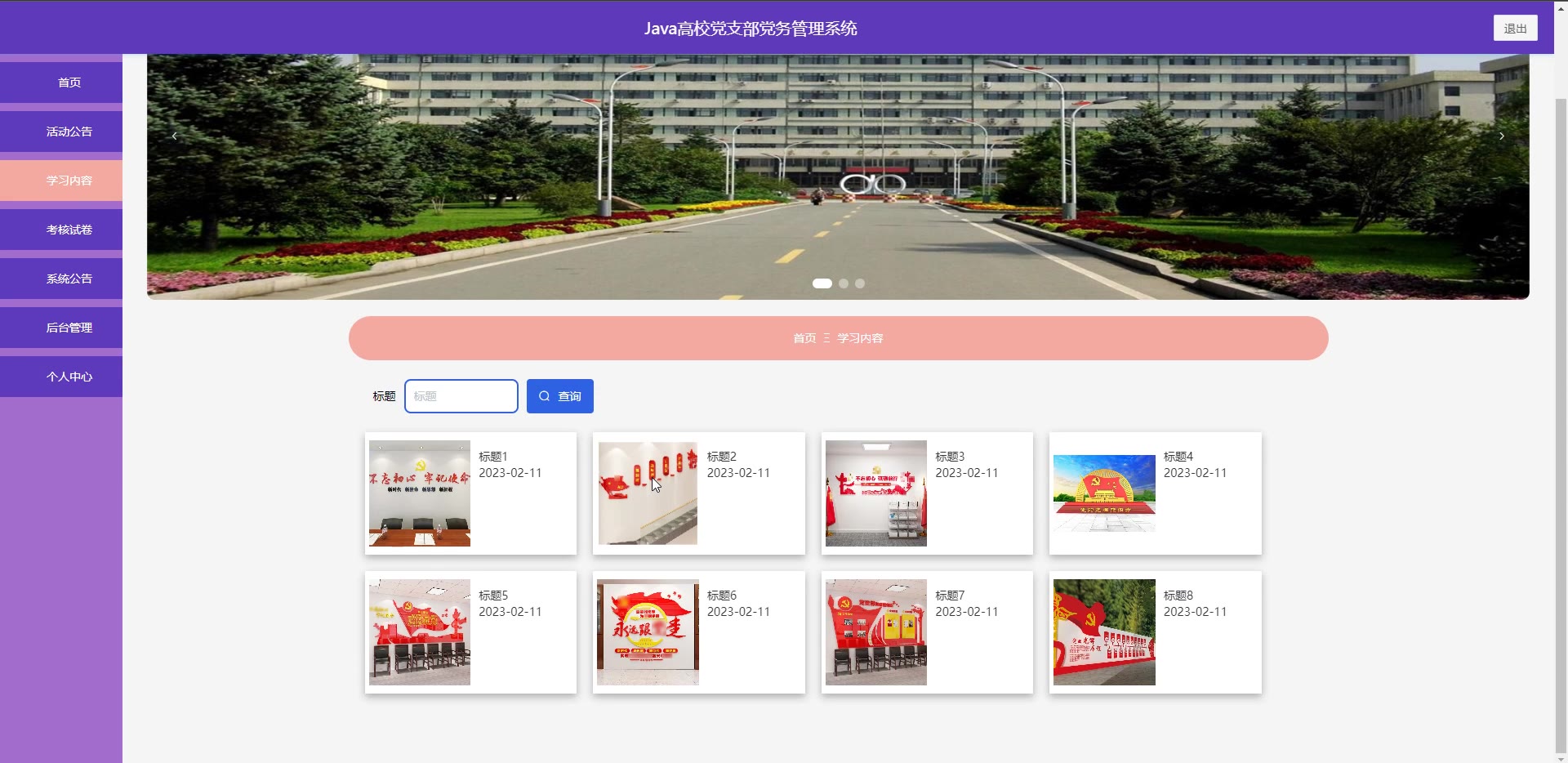
Task: Open the 标题2 card thumbnail
Action: tap(648, 493)
